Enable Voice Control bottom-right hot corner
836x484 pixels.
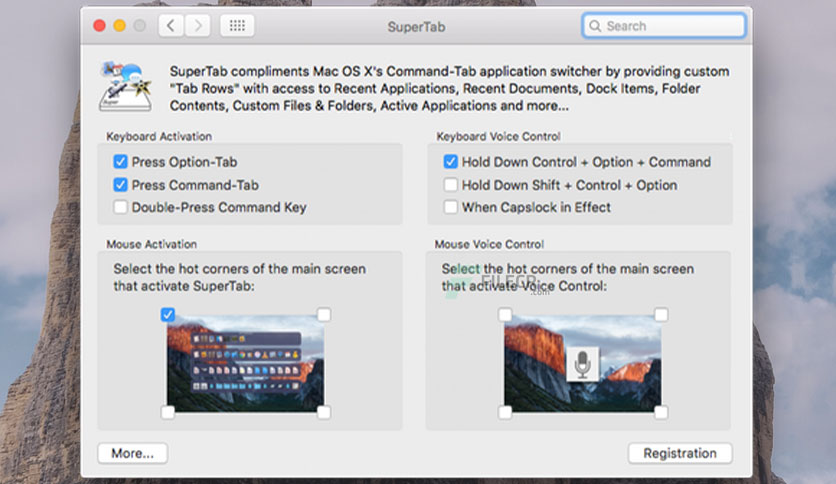click(x=661, y=412)
